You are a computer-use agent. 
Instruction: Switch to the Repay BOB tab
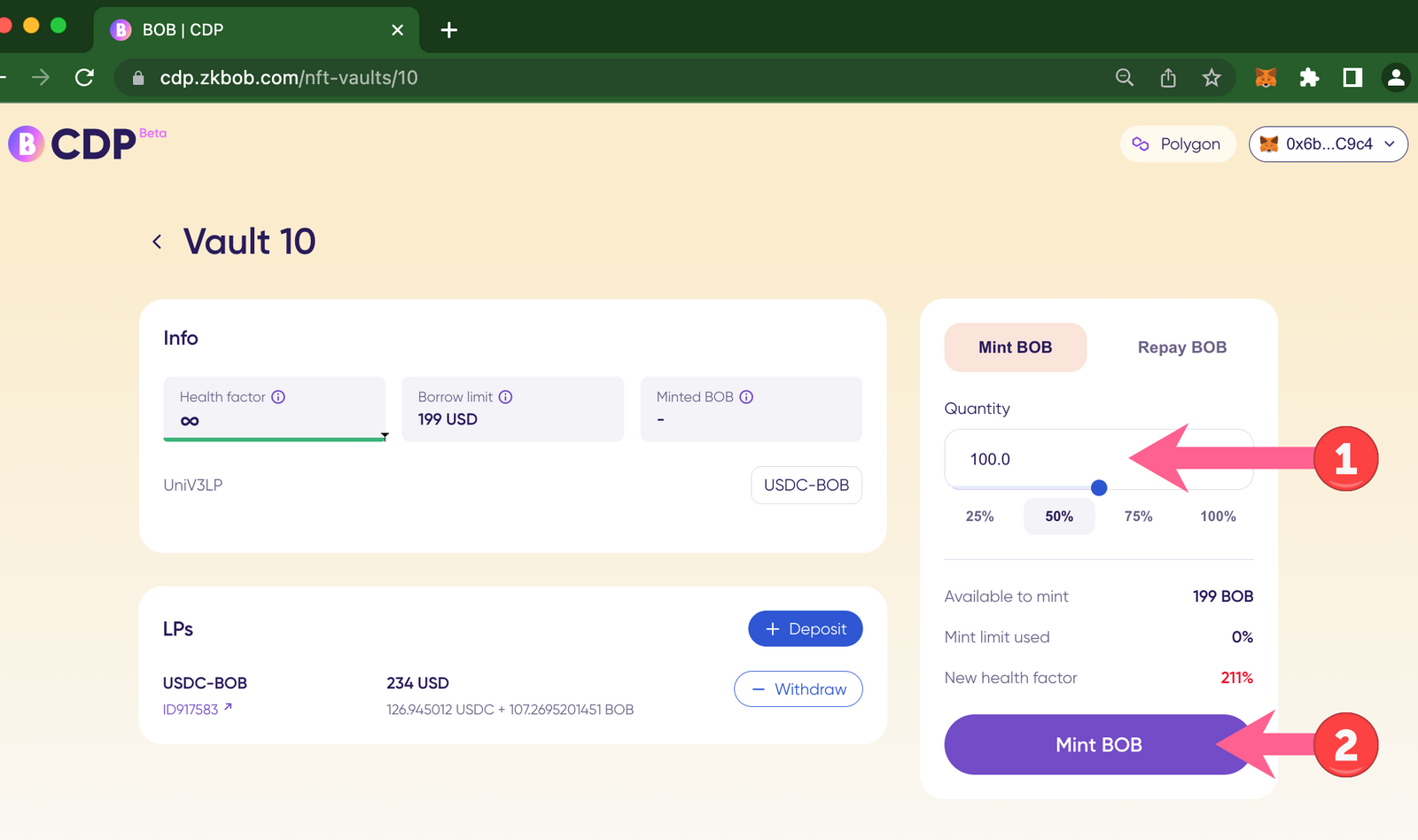pyautogui.click(x=1182, y=347)
